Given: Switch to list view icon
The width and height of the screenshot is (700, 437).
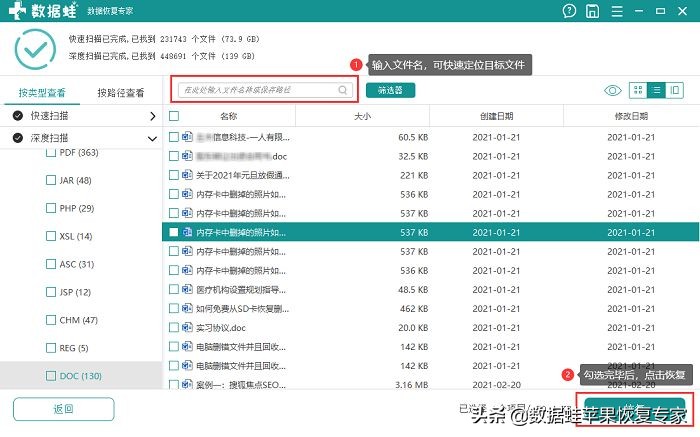Looking at the screenshot, I should click(656, 90).
